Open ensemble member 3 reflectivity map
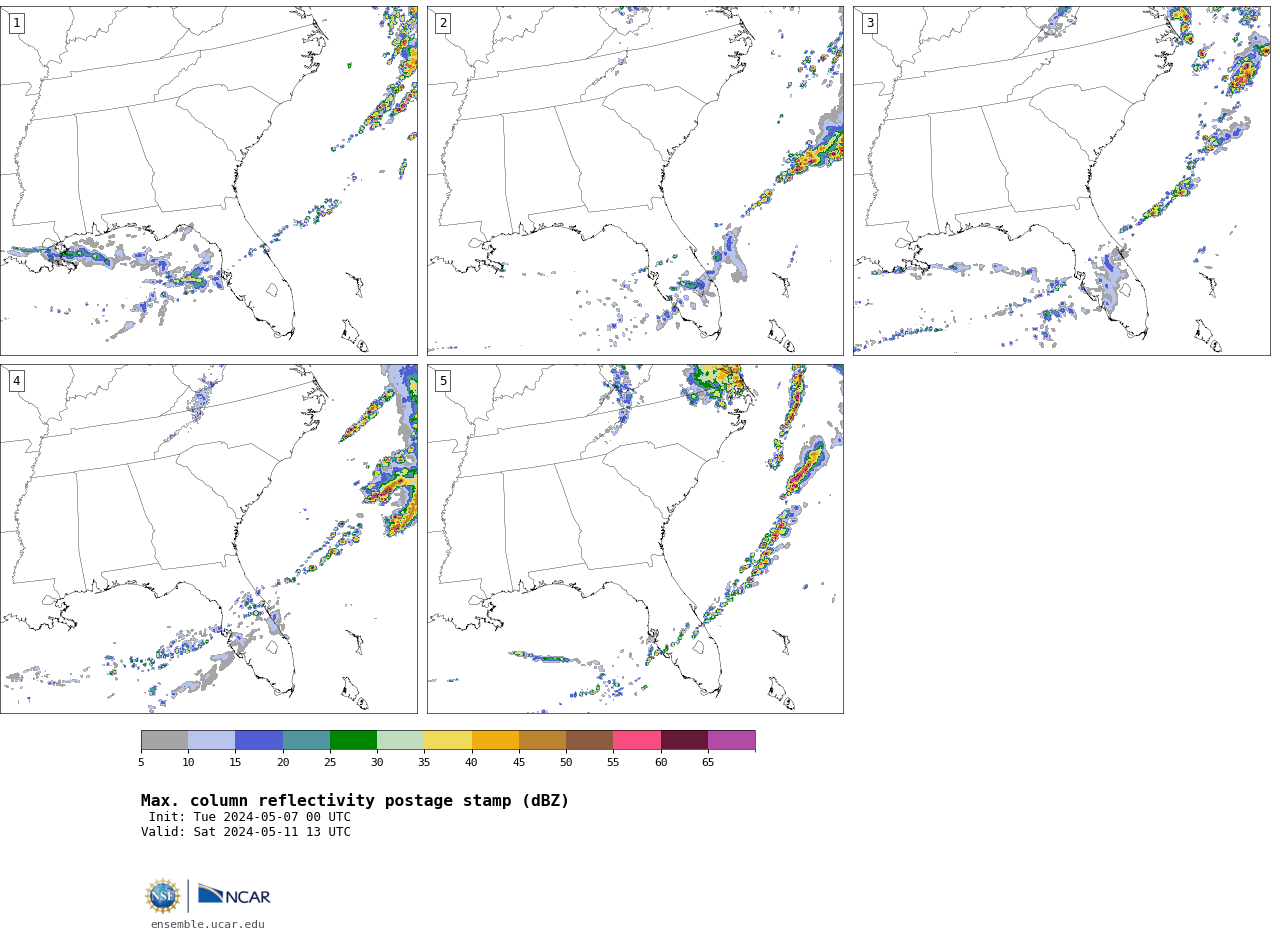1280x936 pixels. (1062, 181)
